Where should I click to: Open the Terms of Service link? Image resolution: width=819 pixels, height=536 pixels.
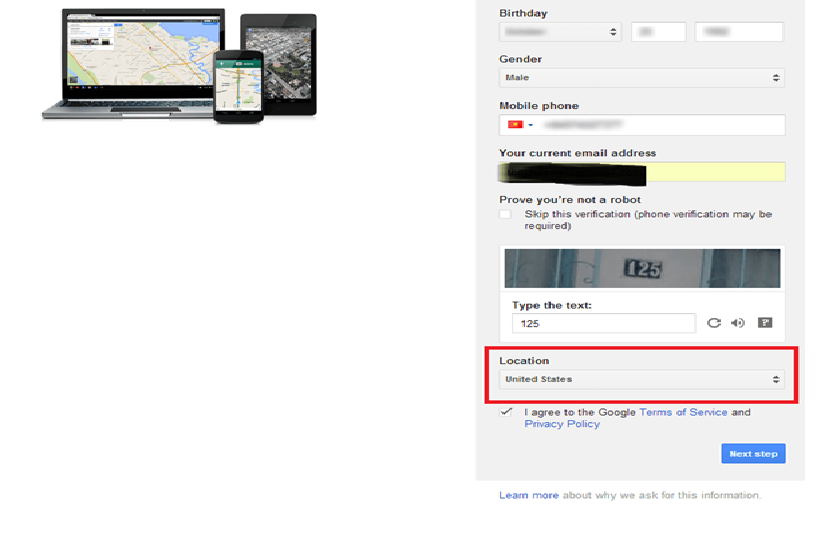(x=683, y=412)
